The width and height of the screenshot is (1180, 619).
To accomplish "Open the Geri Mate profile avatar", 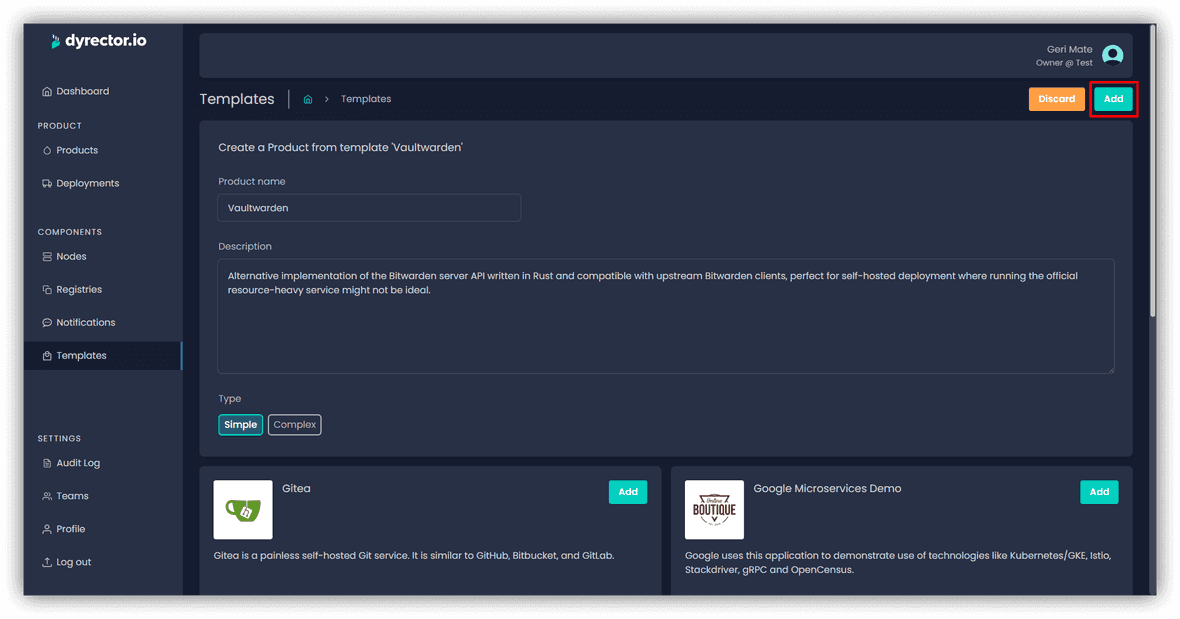I will 1112,54.
